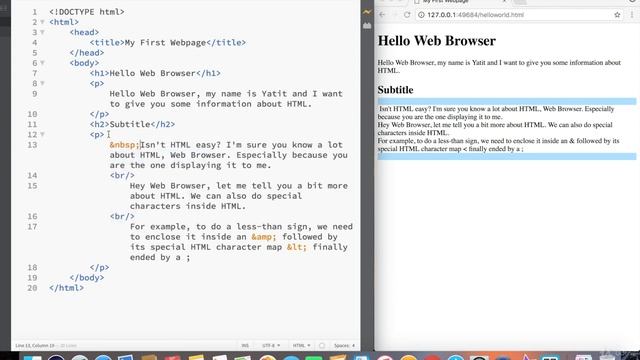Open the Extension Manager brick icon
This screenshot has height=360, width=640.
click(367, 26)
